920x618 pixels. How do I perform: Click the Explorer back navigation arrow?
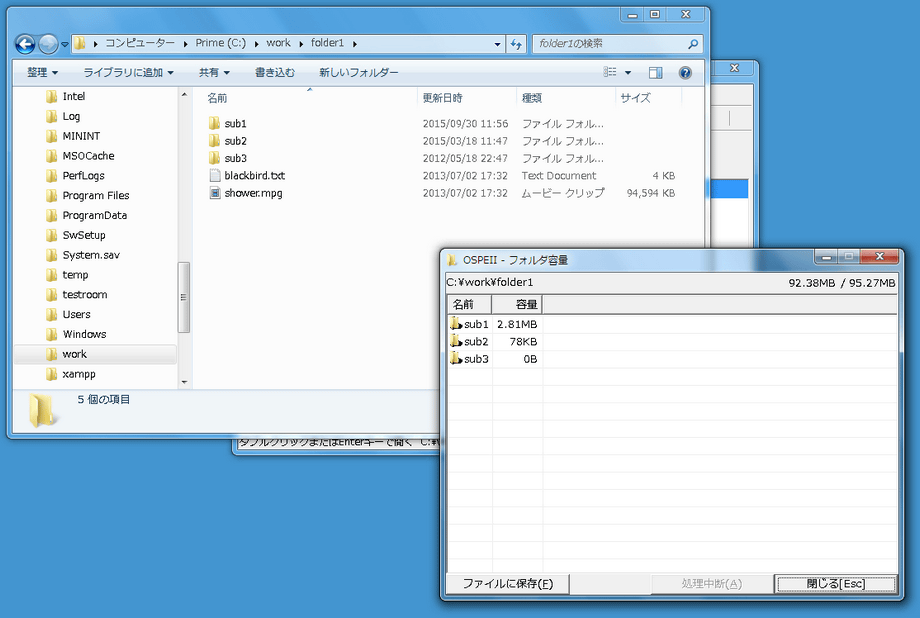pyautogui.click(x=25, y=44)
